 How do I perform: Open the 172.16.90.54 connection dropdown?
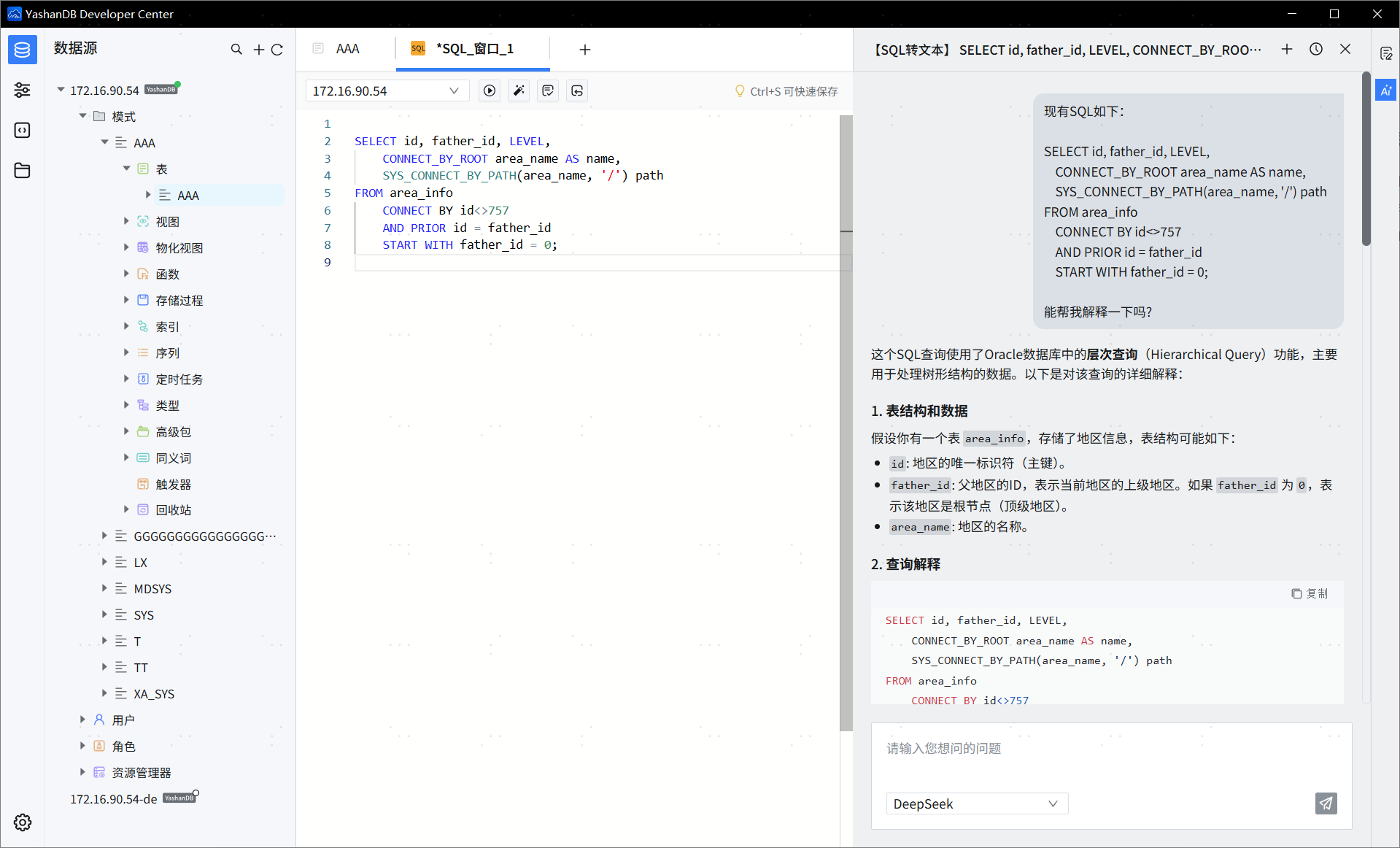pos(385,90)
